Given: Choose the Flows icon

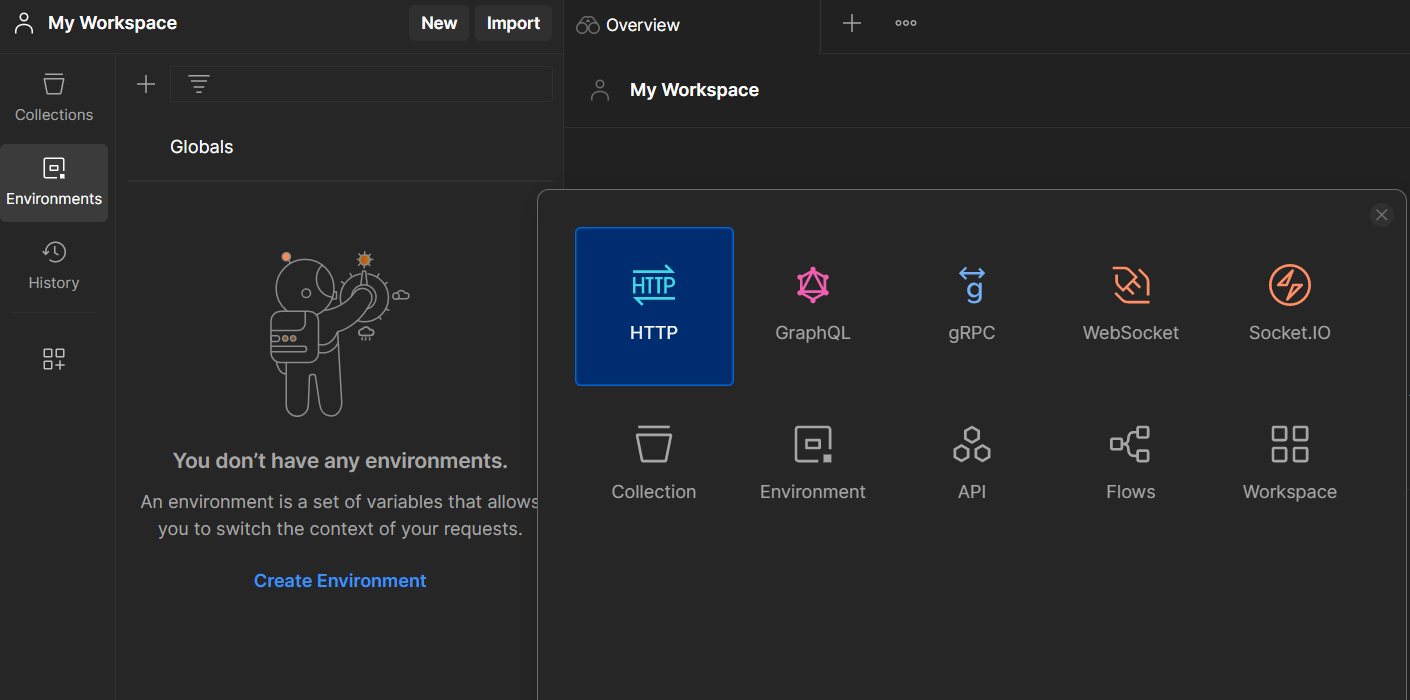Looking at the screenshot, I should 1131,444.
